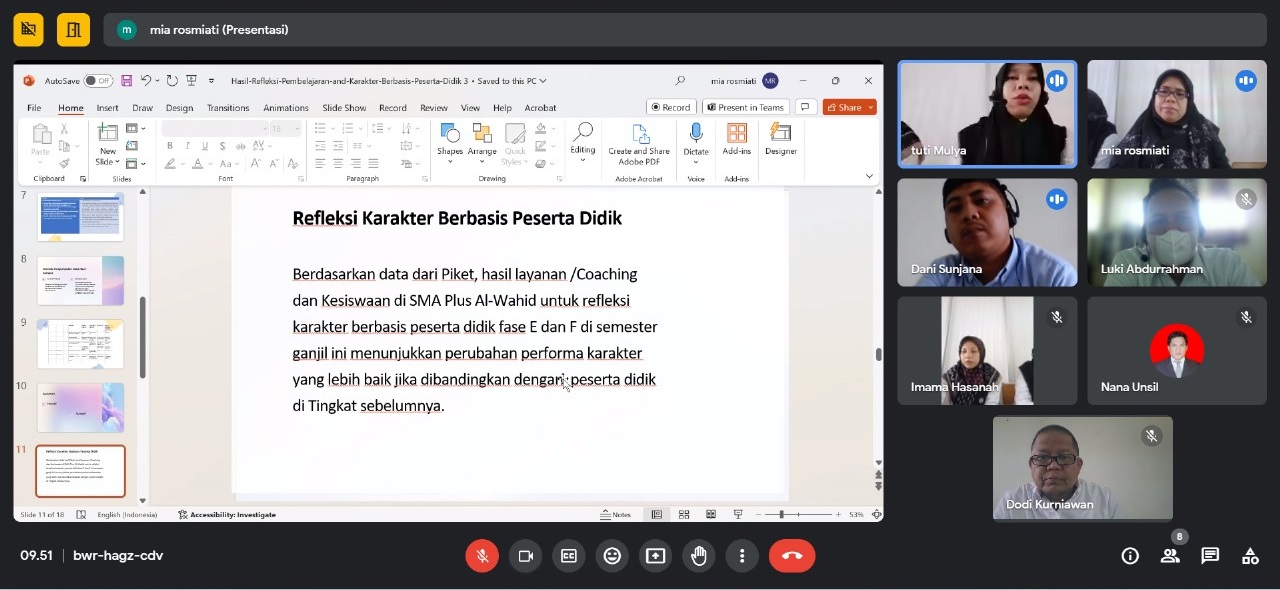
Task: Click the New Slide icon
Action: [x=106, y=133]
